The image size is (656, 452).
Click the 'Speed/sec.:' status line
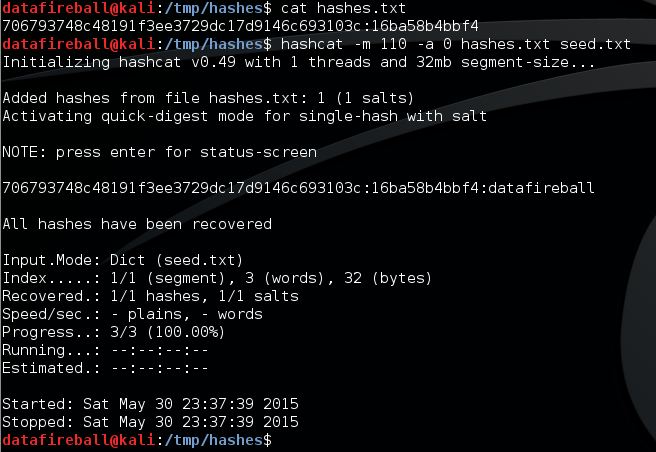click(x=132, y=314)
